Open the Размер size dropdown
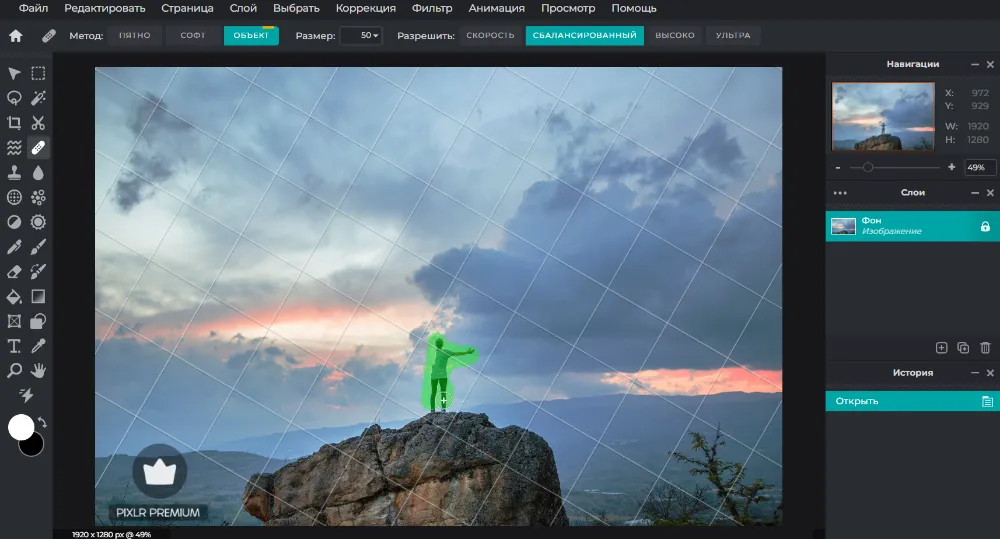1000x539 pixels. pyautogui.click(x=361, y=36)
